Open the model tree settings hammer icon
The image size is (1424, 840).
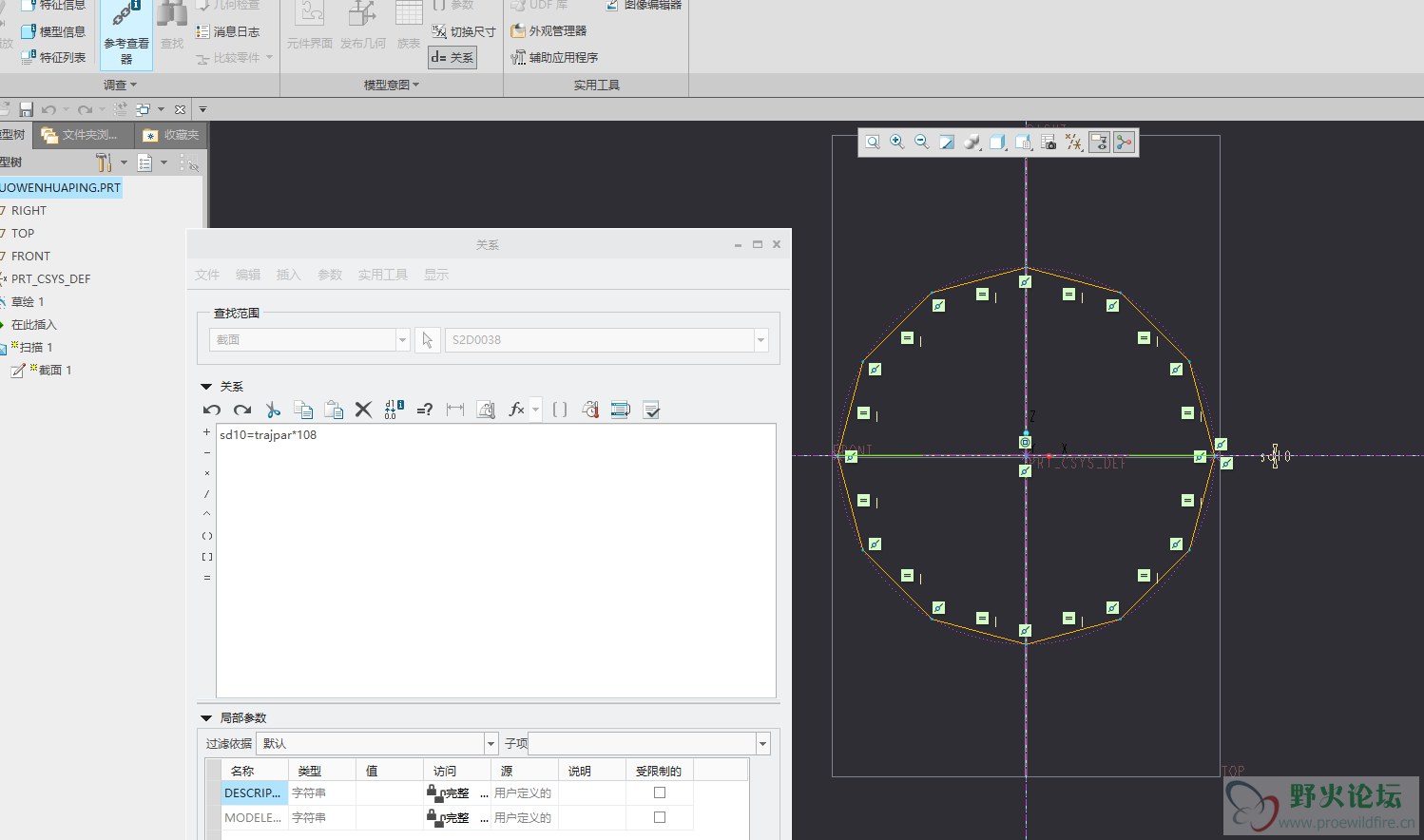pyautogui.click(x=105, y=162)
